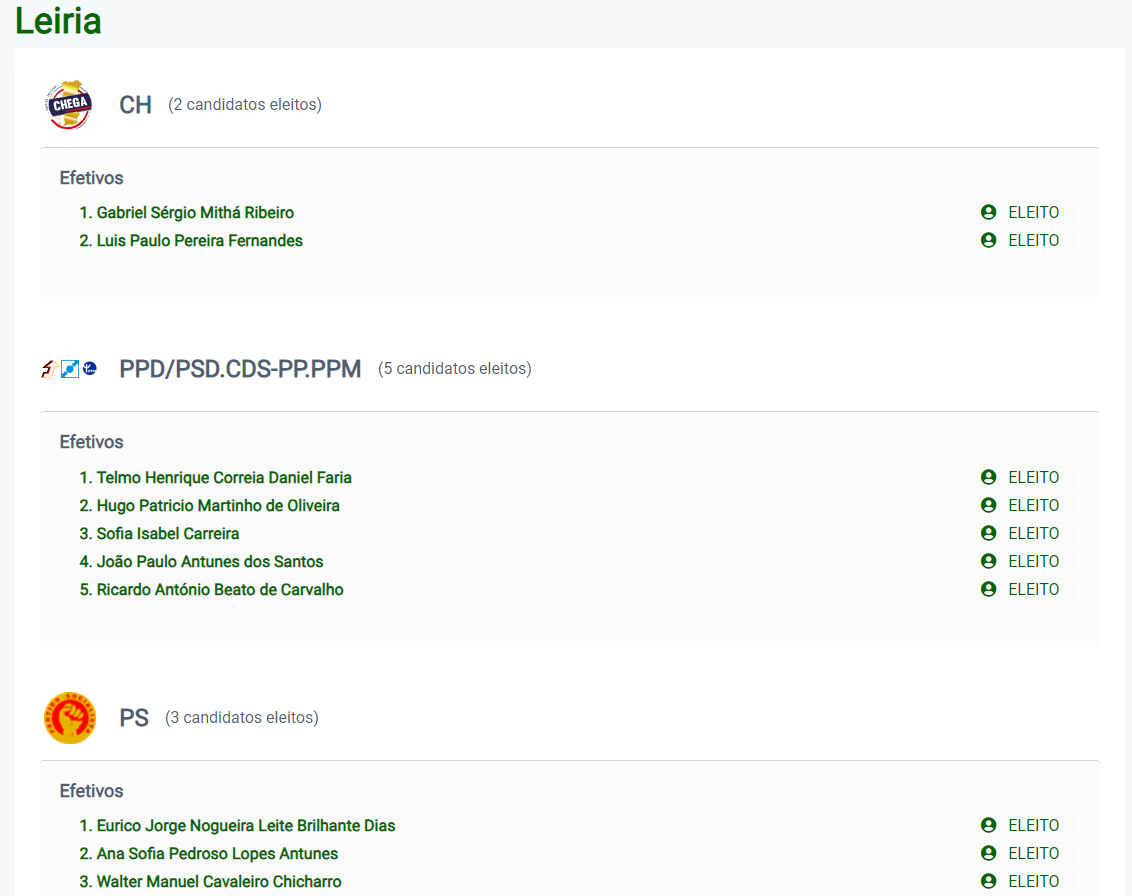Click the CH party name heading
Image resolution: width=1132 pixels, height=896 pixels.
click(x=135, y=105)
